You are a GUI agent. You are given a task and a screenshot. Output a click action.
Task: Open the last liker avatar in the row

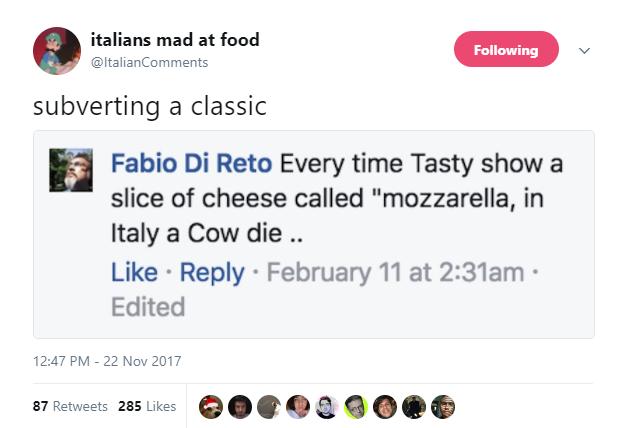[443, 406]
